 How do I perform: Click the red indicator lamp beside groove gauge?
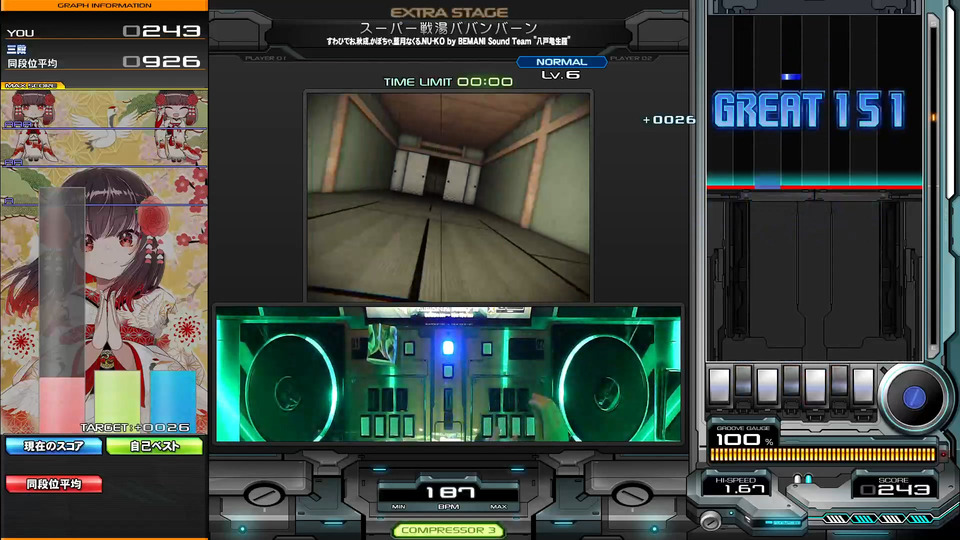click(x=943, y=454)
